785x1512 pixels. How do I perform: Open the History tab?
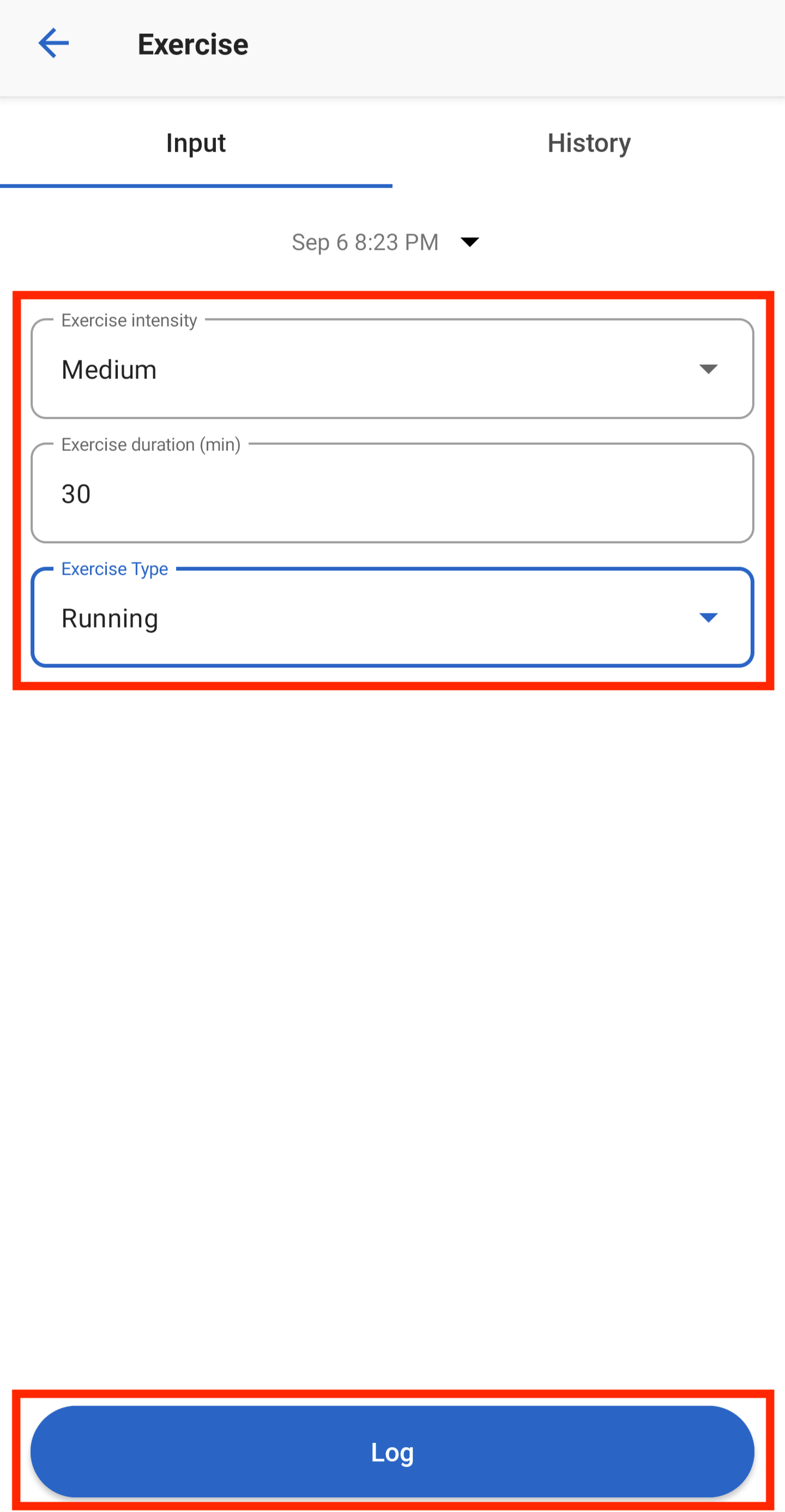[x=588, y=143]
